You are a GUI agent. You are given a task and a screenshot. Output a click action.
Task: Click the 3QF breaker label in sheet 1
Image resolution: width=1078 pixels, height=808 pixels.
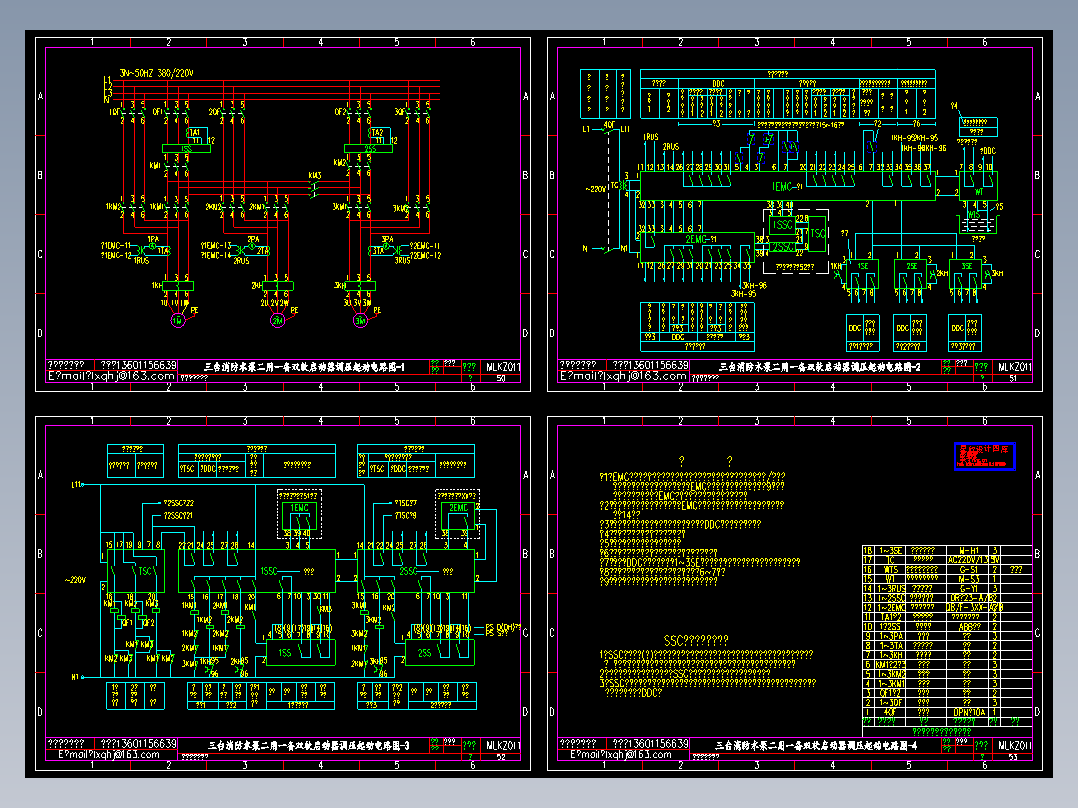click(399, 111)
